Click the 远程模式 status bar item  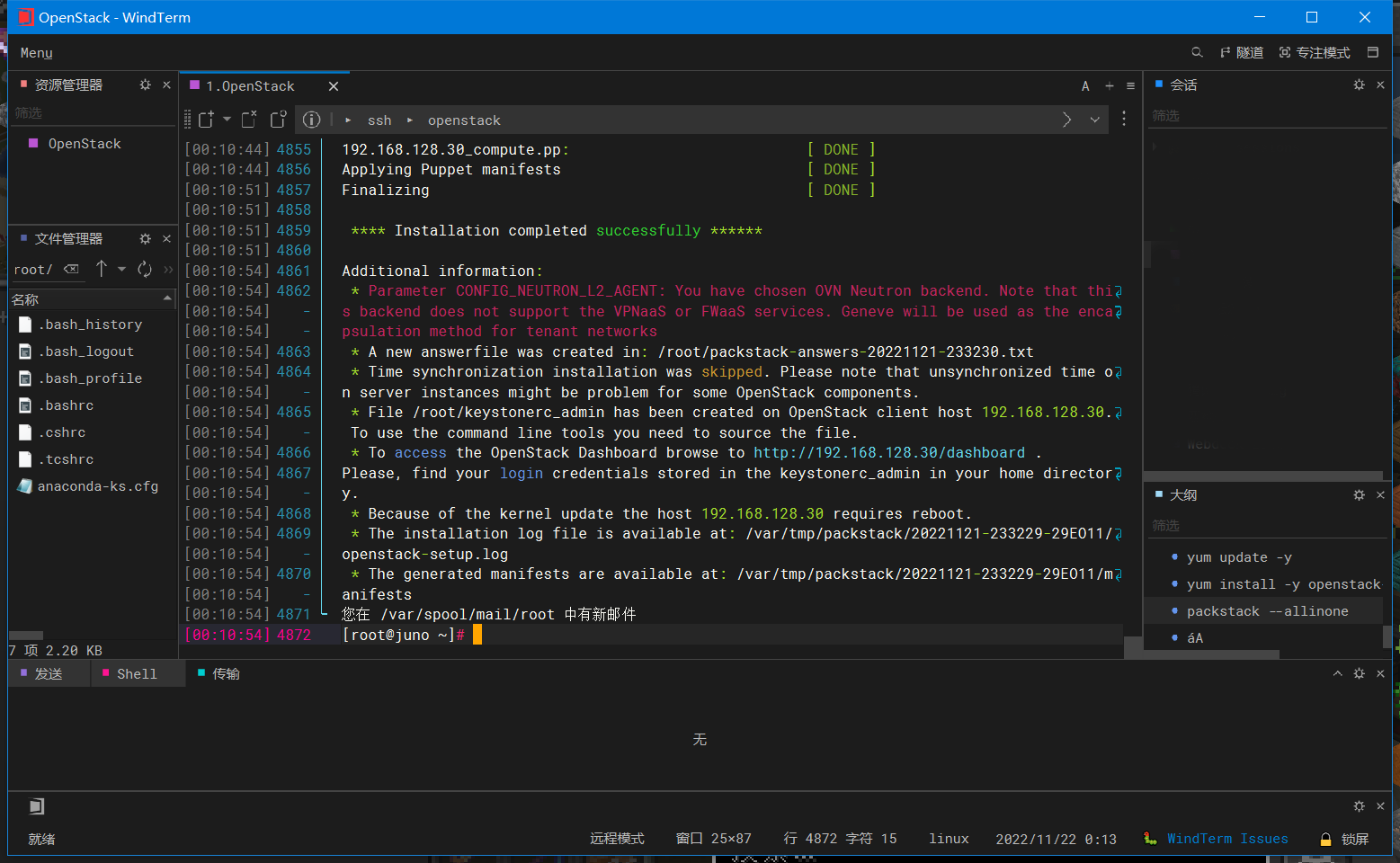pyautogui.click(x=617, y=839)
